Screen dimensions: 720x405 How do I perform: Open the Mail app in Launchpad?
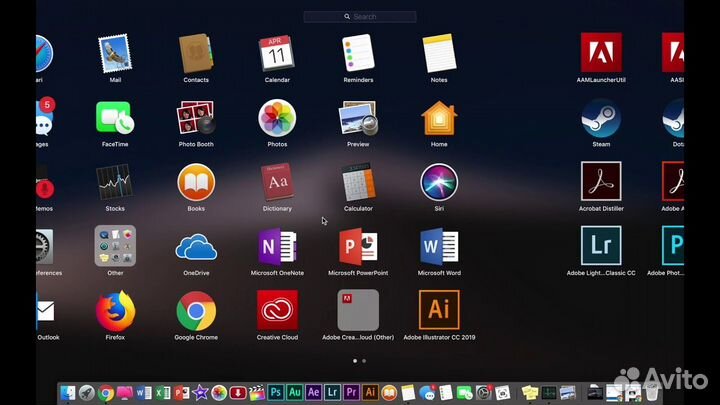(x=115, y=53)
